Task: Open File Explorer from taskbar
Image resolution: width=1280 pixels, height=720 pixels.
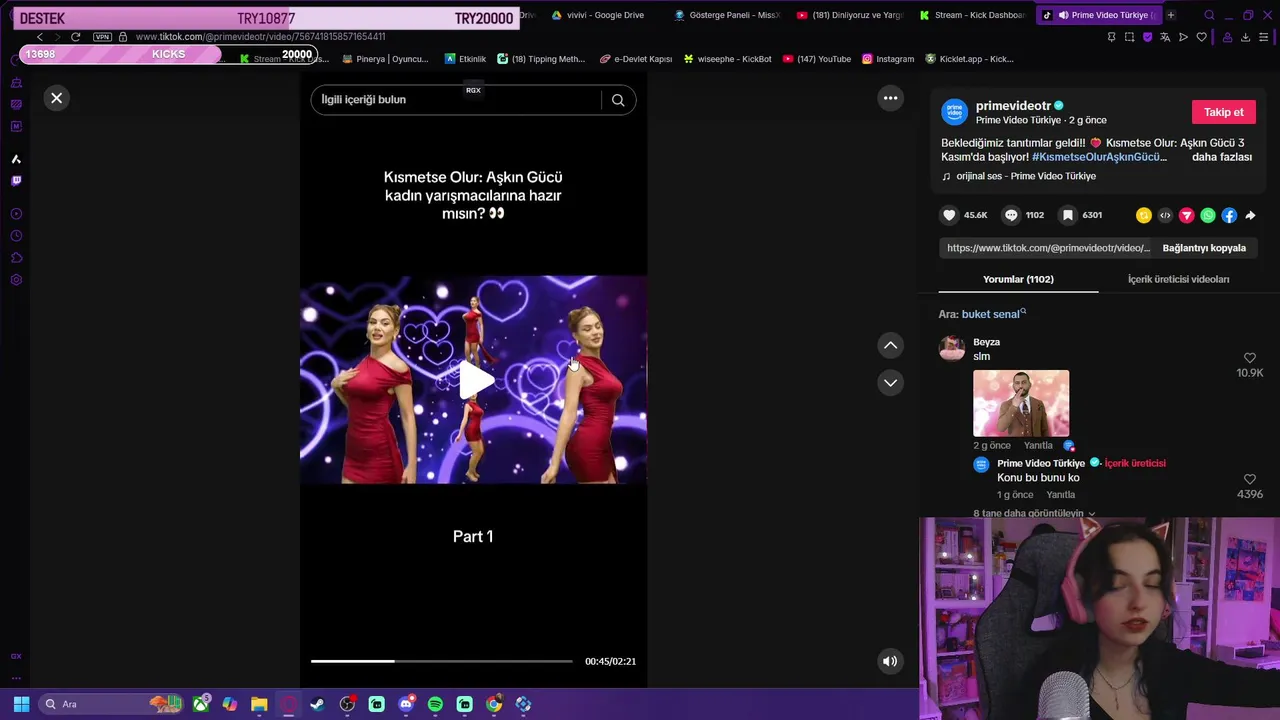Action: click(259, 704)
